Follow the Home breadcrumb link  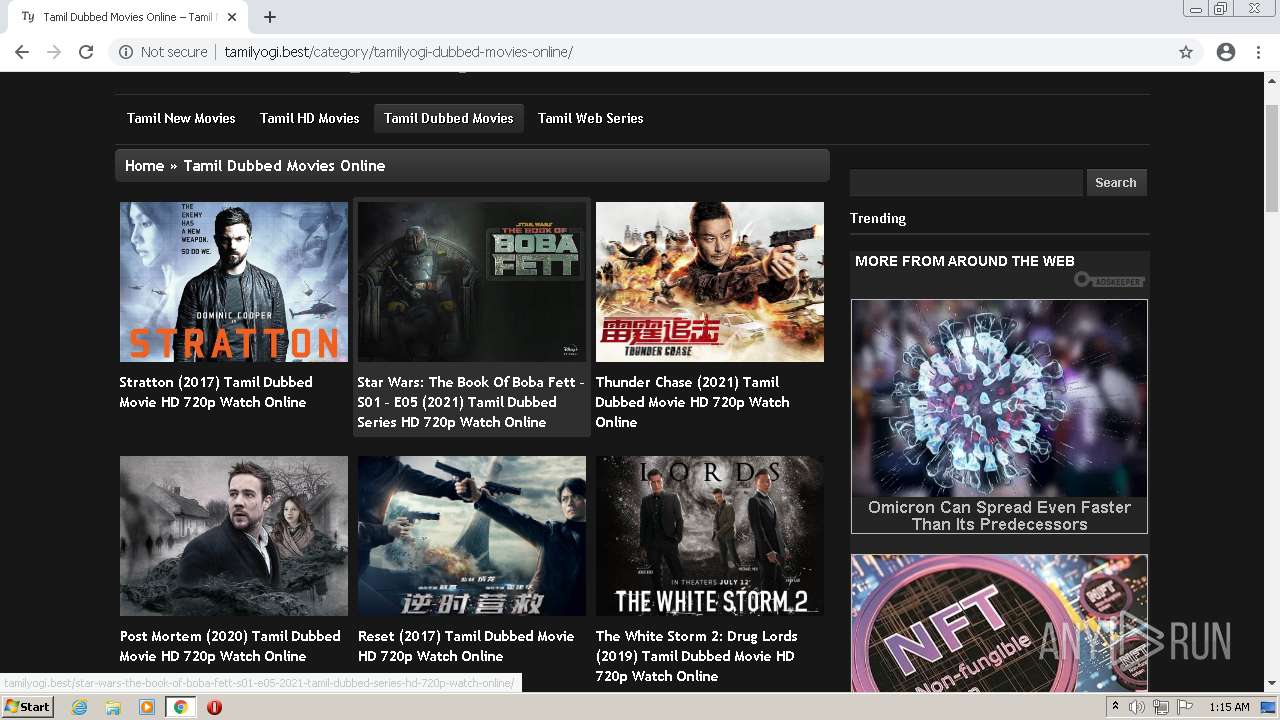[144, 166]
